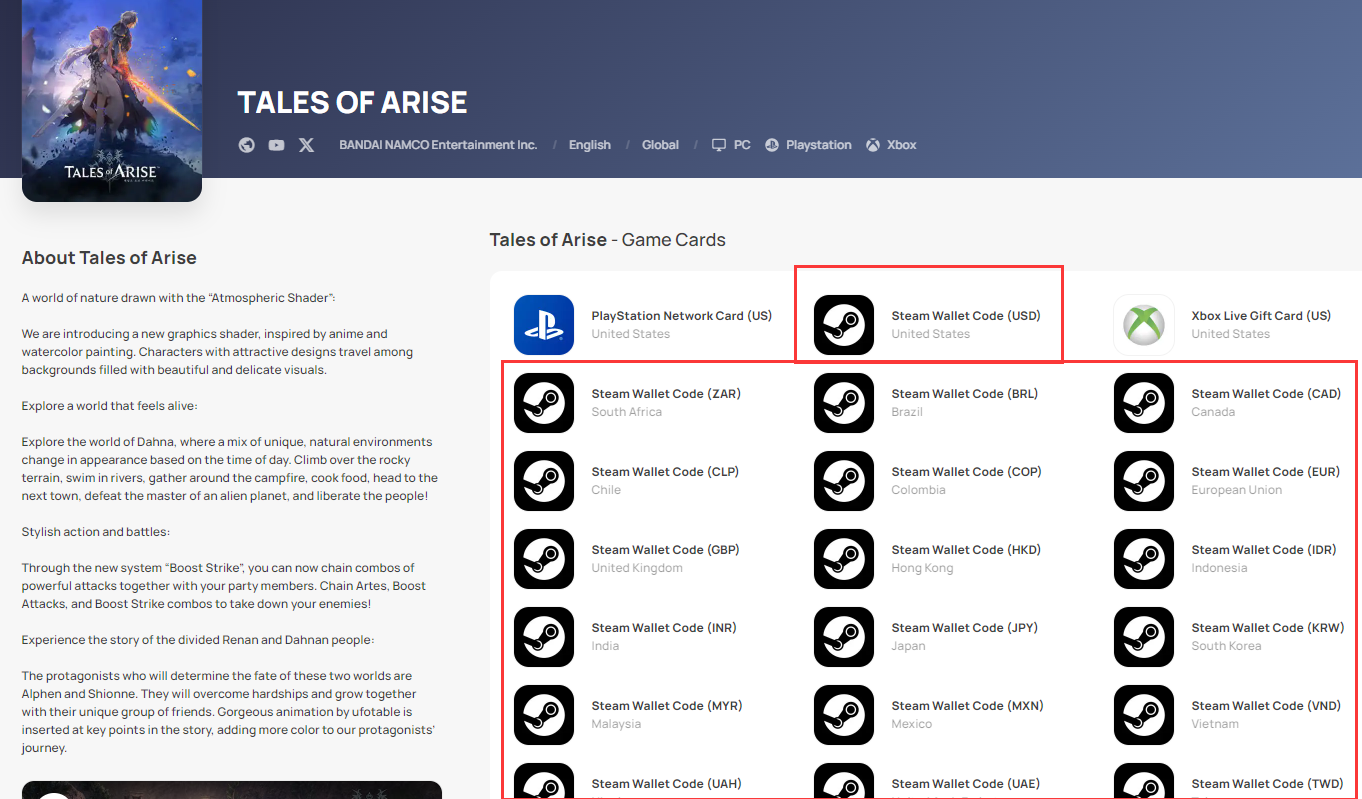Screen dimensions: 1362x799
Task: Open Steam Wallet Code (COP) link
Action: (x=967, y=472)
